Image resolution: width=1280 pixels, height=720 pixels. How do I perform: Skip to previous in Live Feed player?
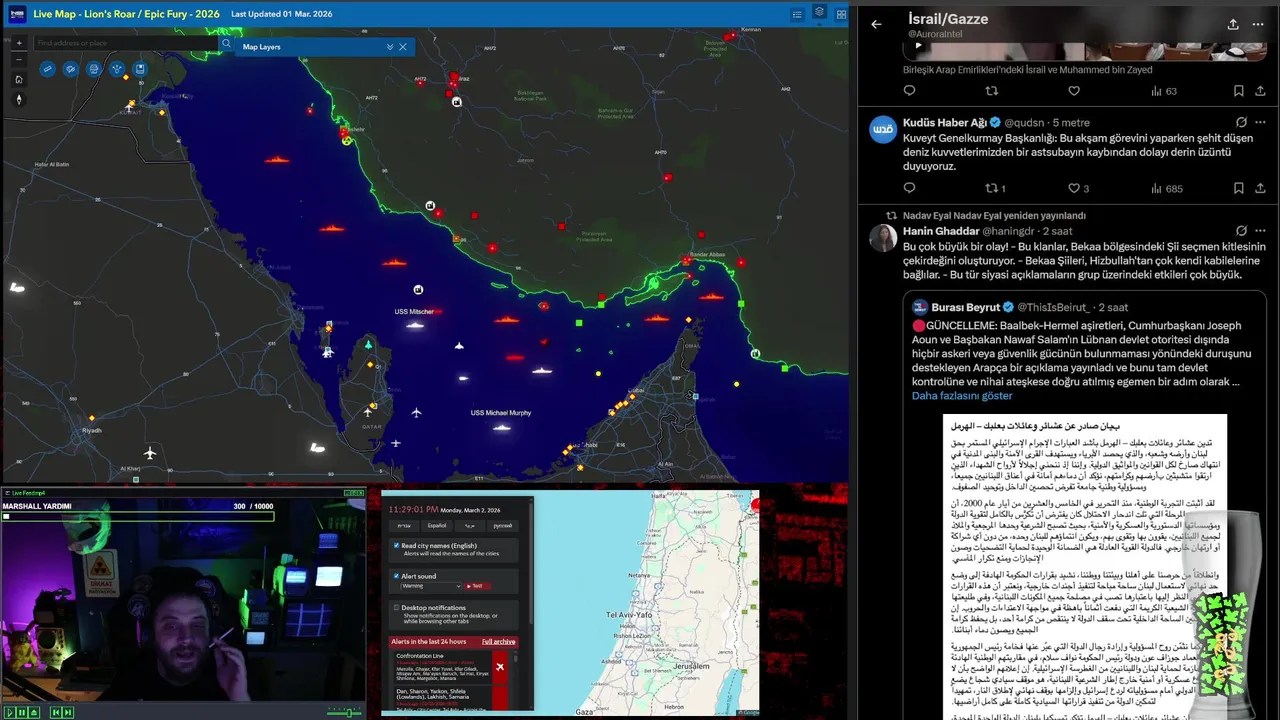tap(56, 712)
